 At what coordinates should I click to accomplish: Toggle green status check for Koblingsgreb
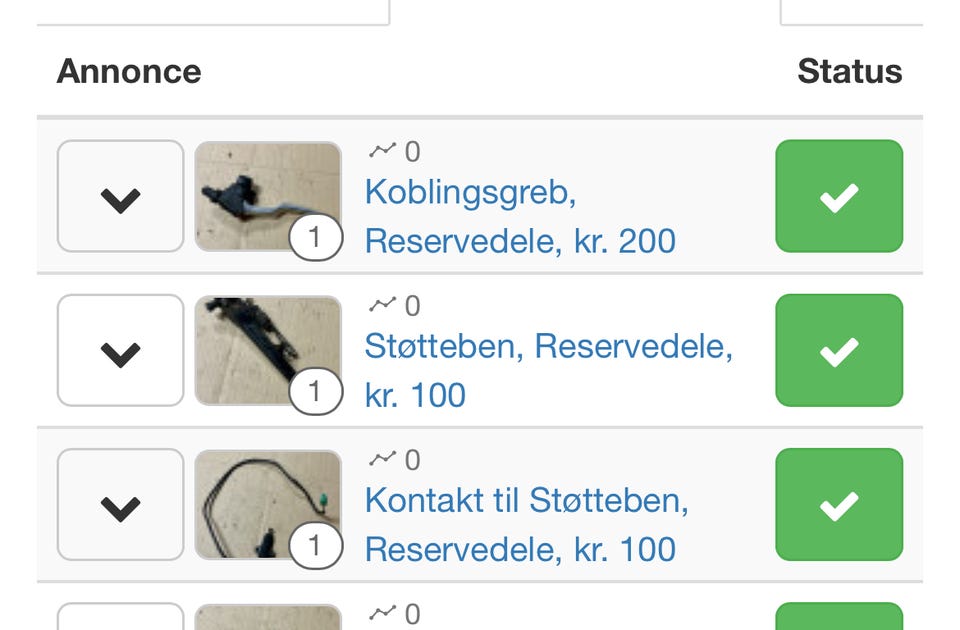point(839,197)
